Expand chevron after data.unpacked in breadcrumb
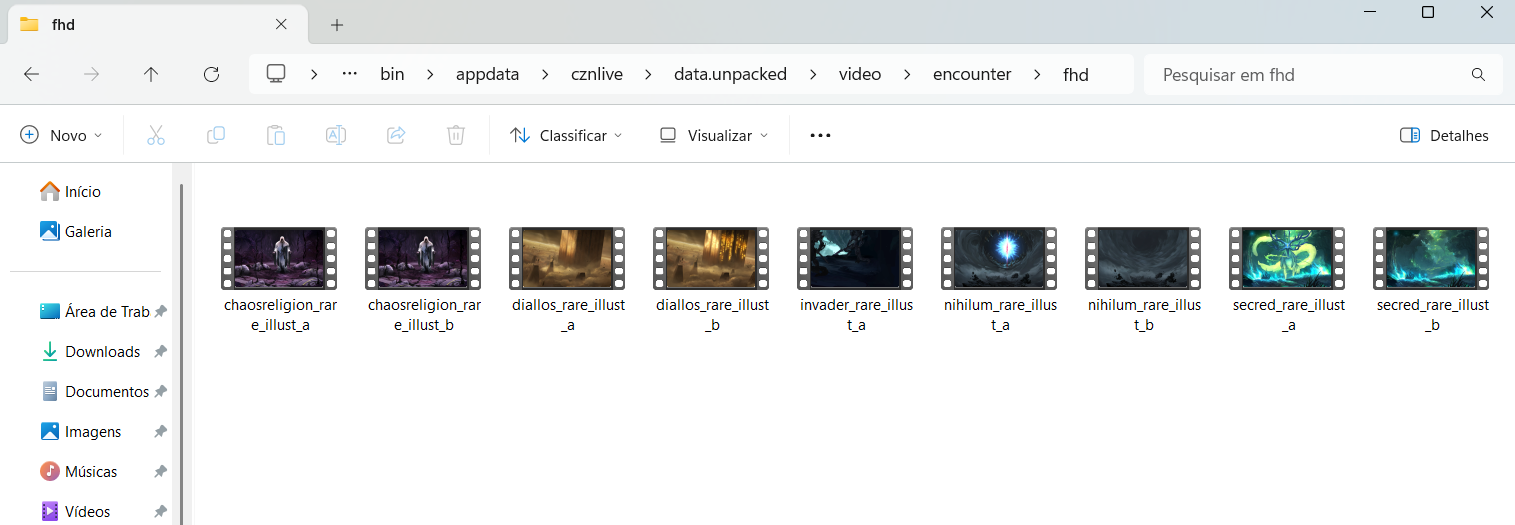 tap(813, 74)
